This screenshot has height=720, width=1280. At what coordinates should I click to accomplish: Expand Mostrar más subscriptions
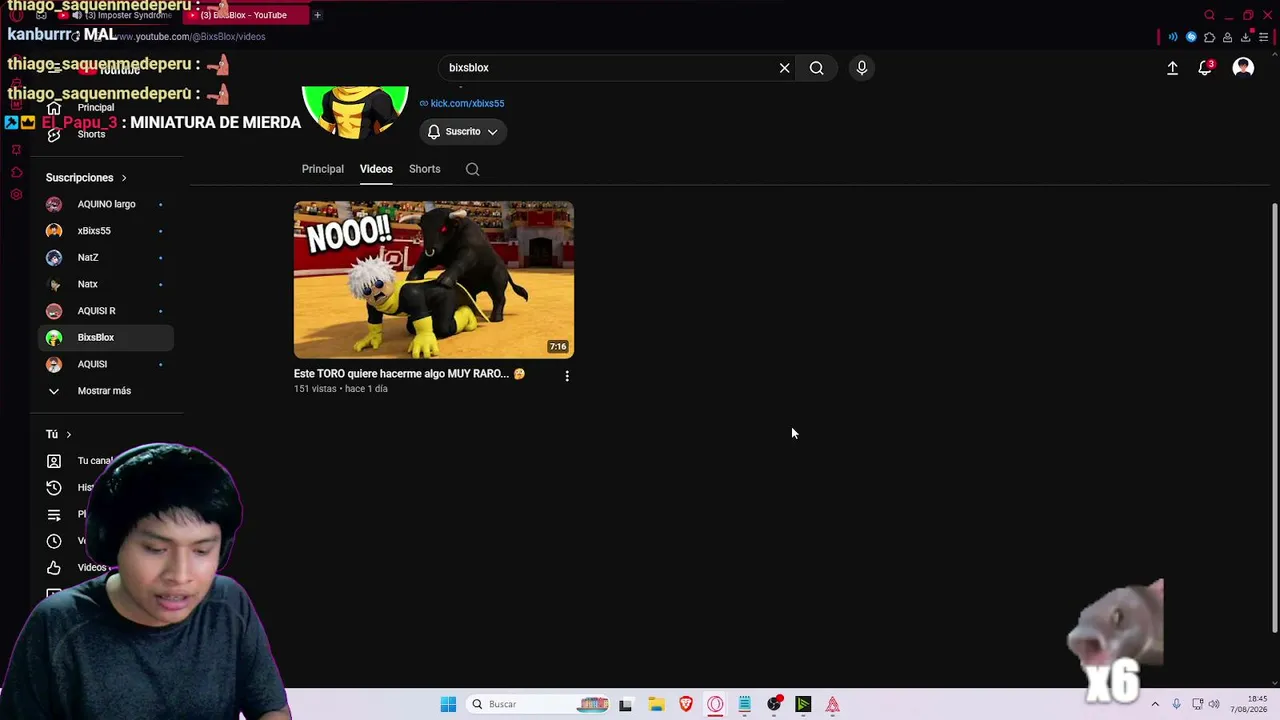pos(105,391)
